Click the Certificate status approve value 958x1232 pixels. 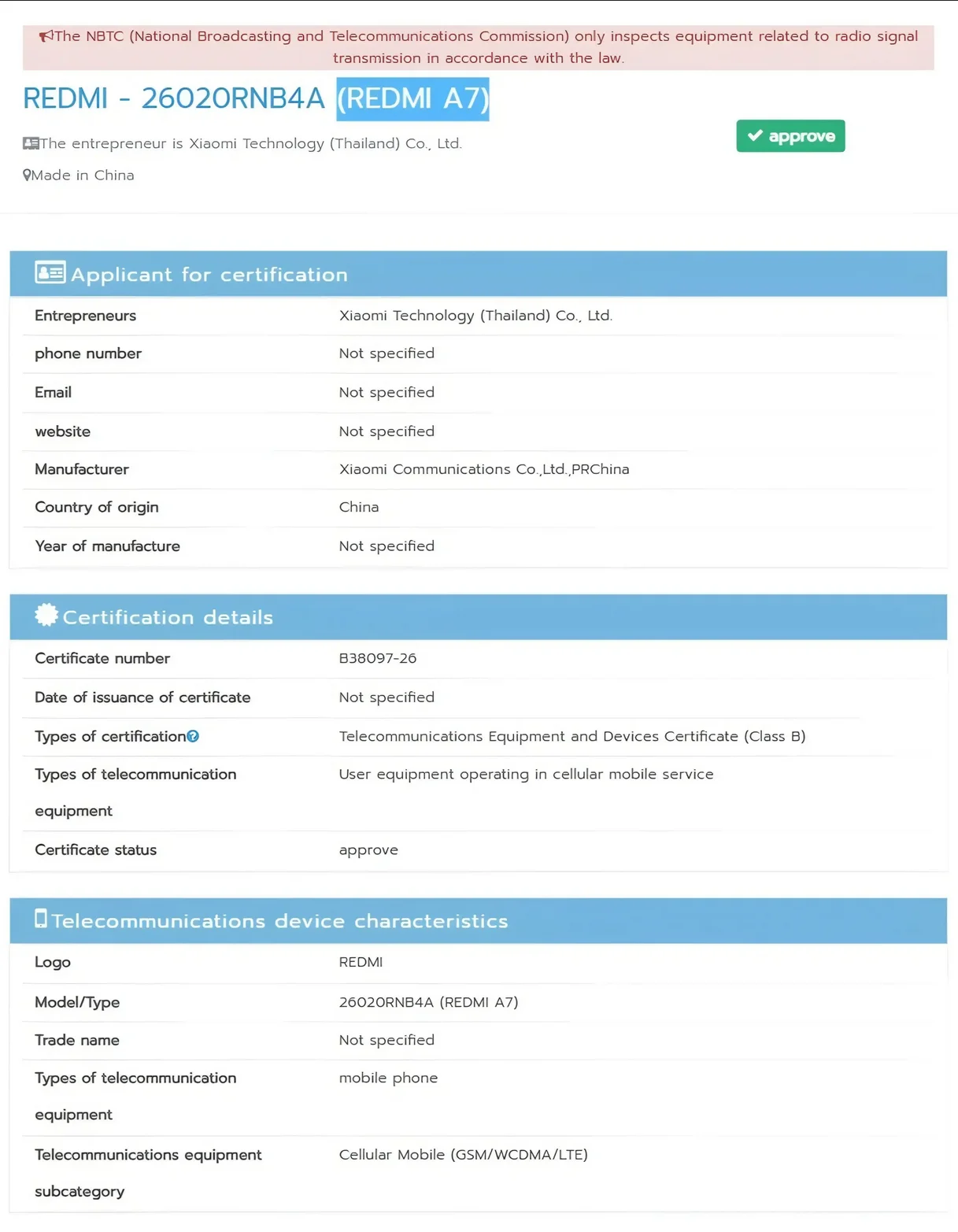[368, 849]
